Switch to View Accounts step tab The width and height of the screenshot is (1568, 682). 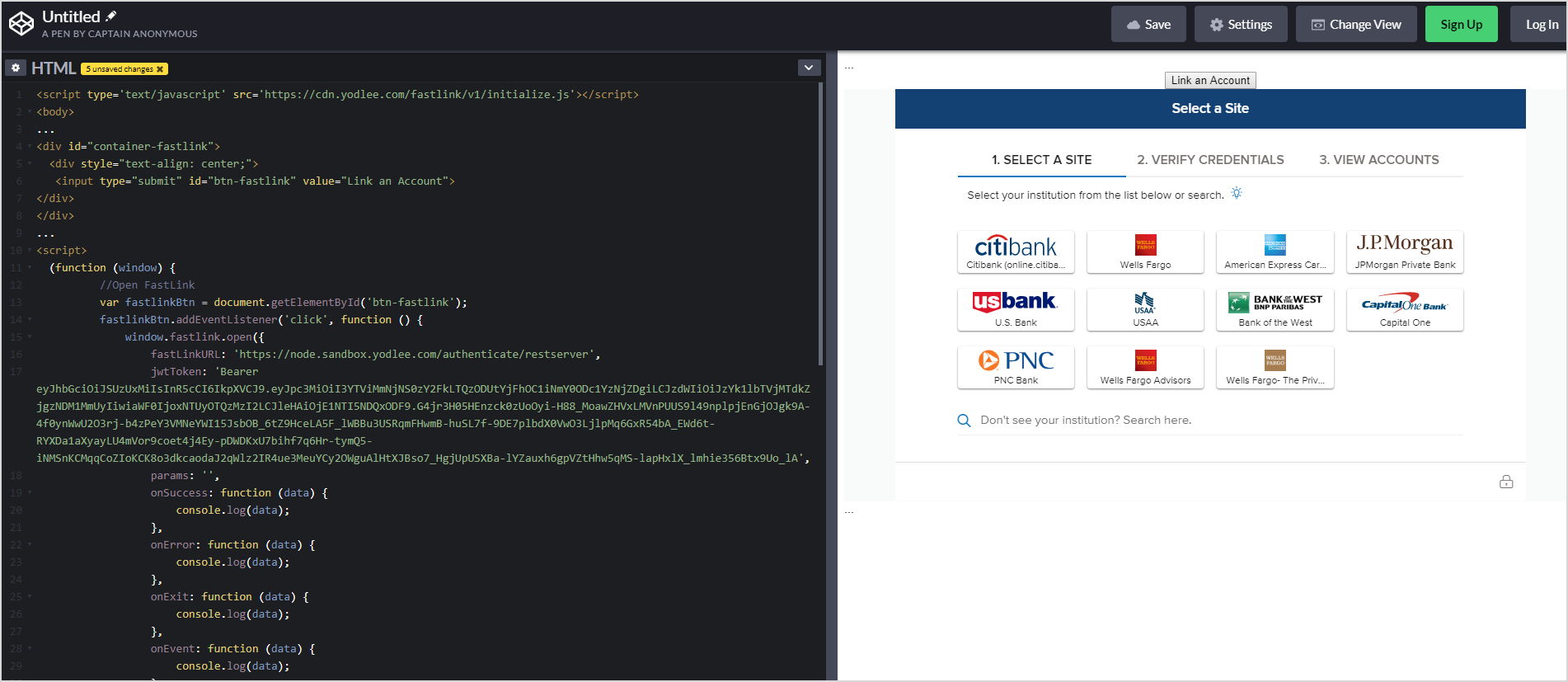(x=1379, y=160)
